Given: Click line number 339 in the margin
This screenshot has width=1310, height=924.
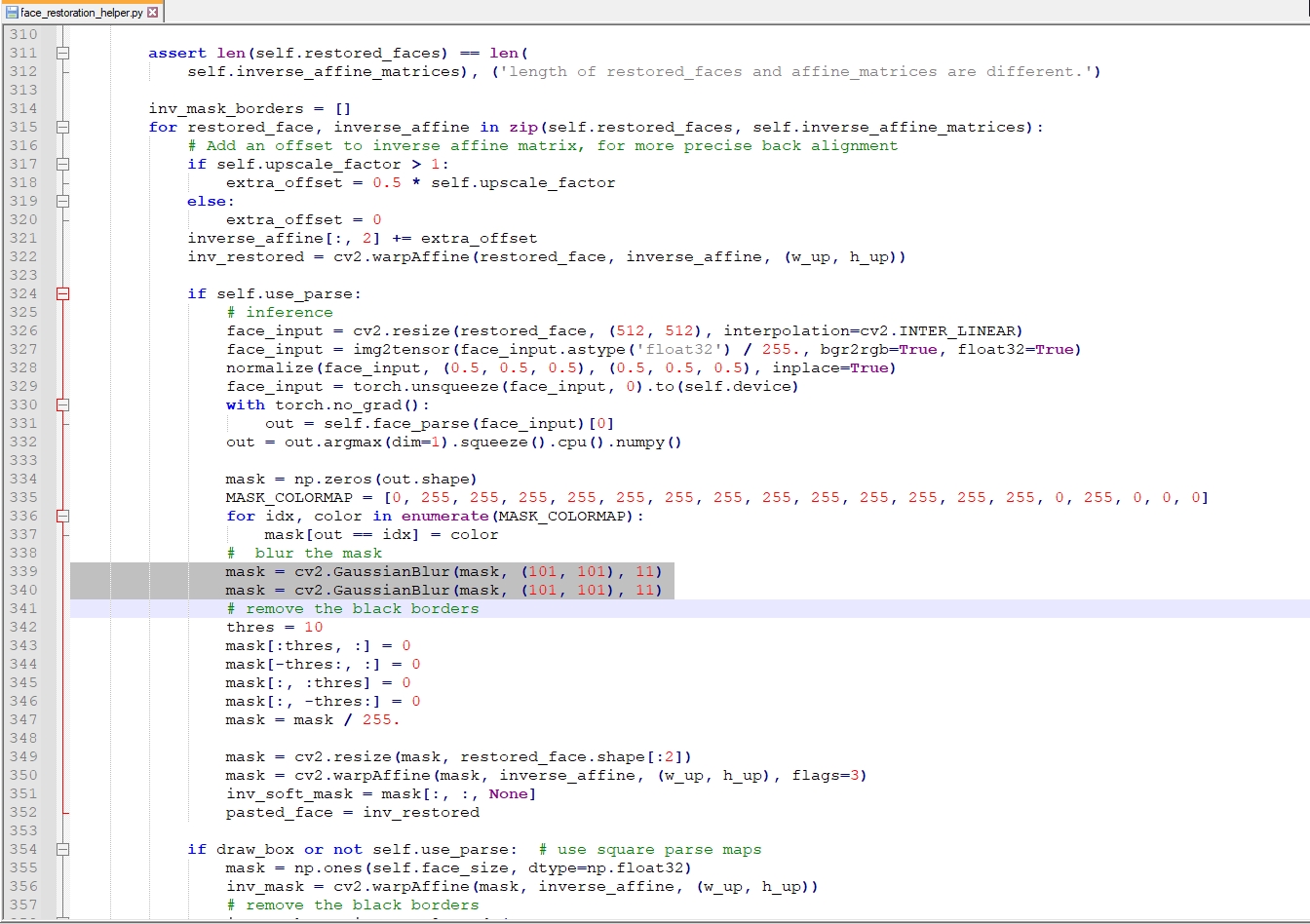Looking at the screenshot, I should pyautogui.click(x=23, y=572).
